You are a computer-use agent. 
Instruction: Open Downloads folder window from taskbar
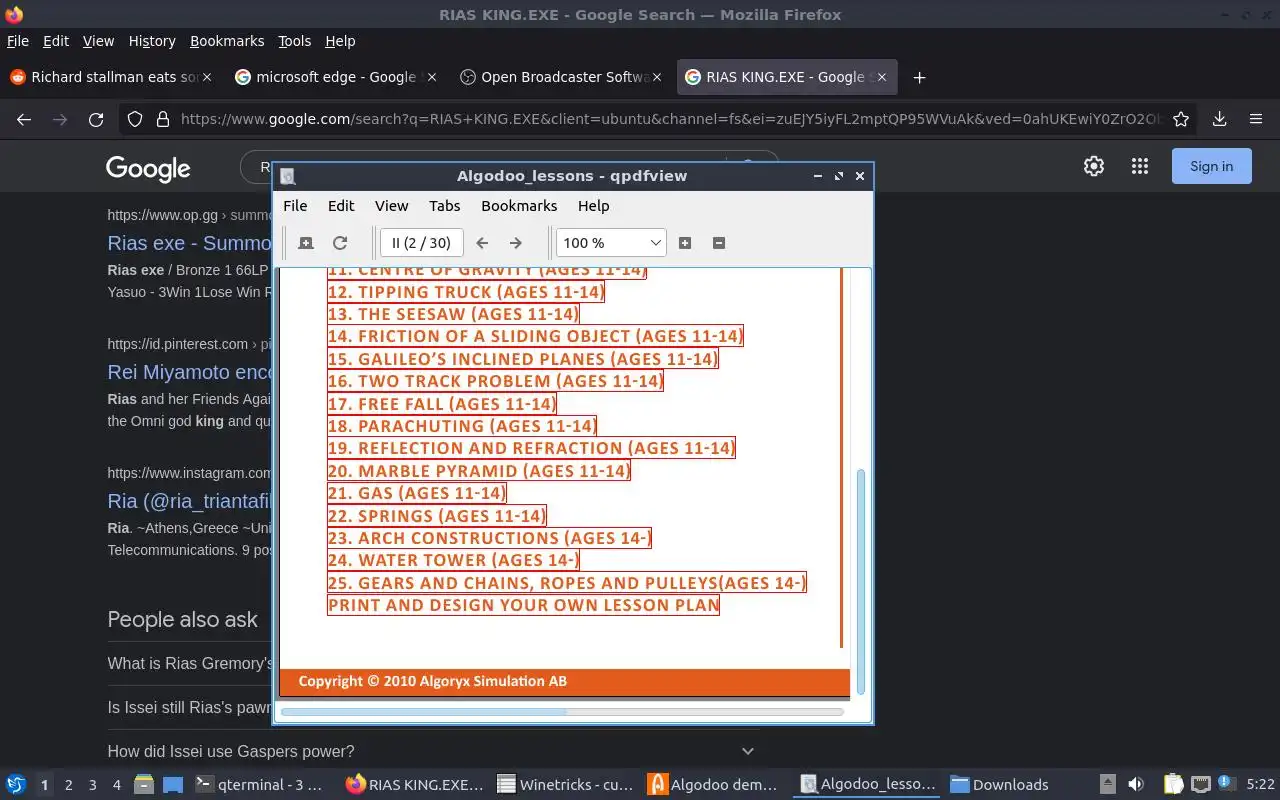click(999, 785)
